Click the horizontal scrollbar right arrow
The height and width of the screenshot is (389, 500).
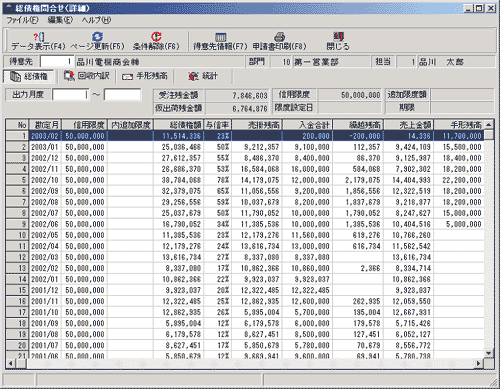[479, 363]
